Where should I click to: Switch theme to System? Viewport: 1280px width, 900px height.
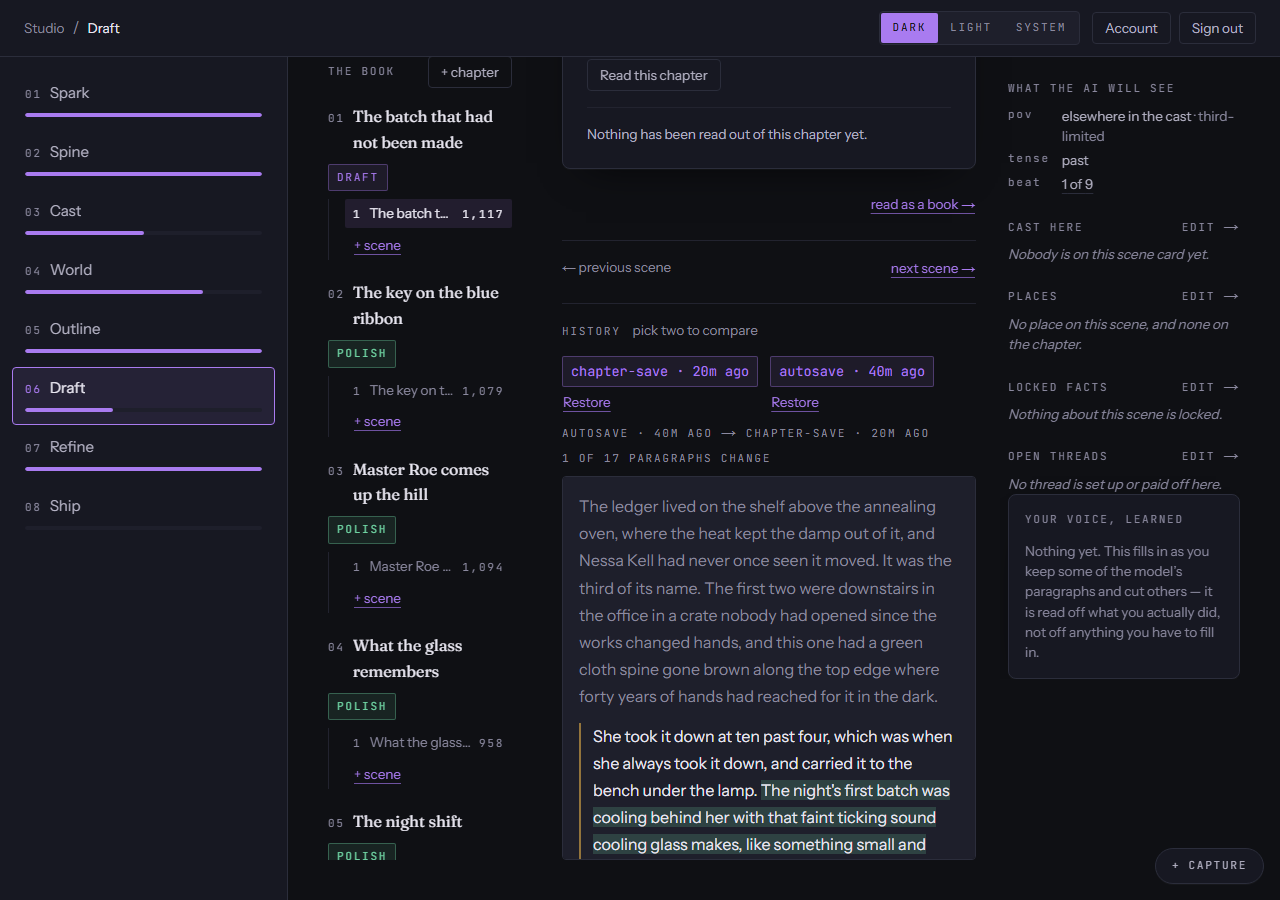(1040, 28)
